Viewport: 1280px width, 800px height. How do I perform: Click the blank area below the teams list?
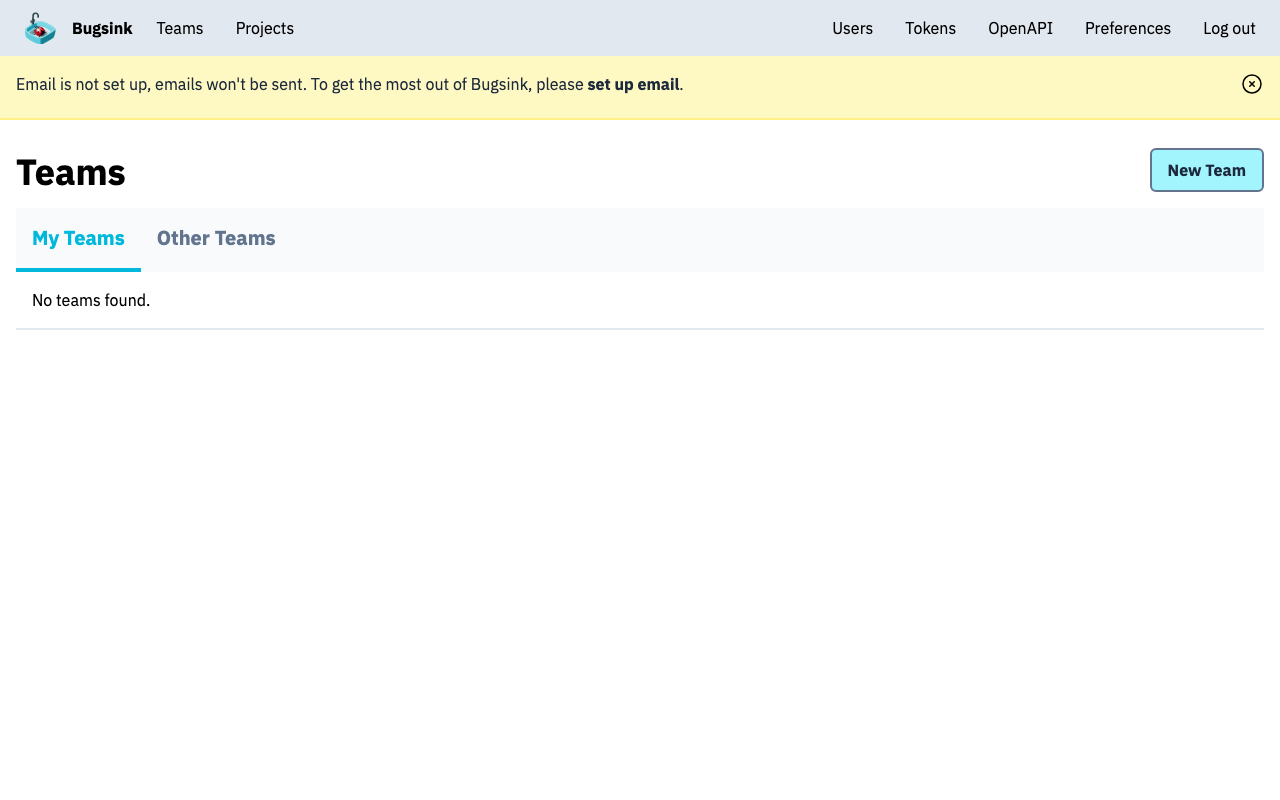[x=640, y=560]
